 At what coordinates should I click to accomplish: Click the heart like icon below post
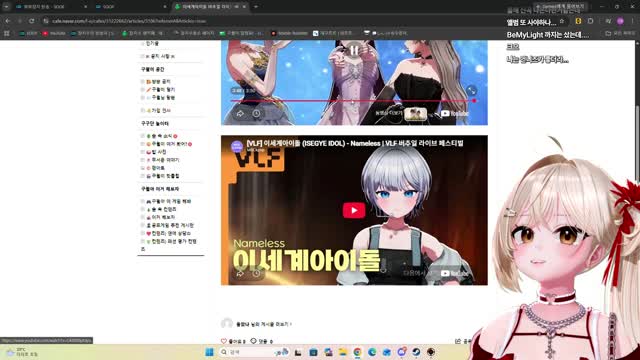coord(224,341)
